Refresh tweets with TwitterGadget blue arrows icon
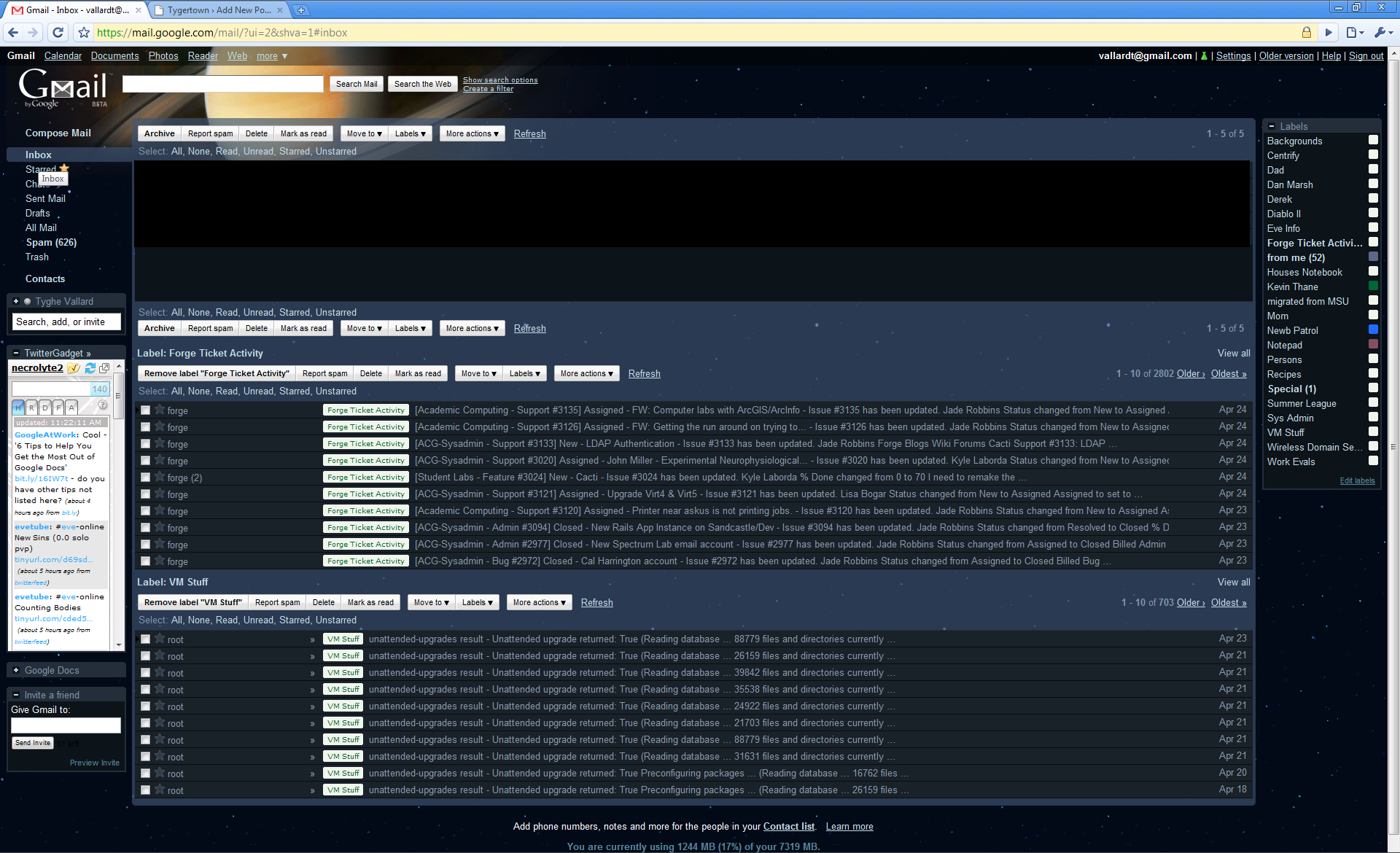The height and width of the screenshot is (853, 1400). click(x=90, y=368)
